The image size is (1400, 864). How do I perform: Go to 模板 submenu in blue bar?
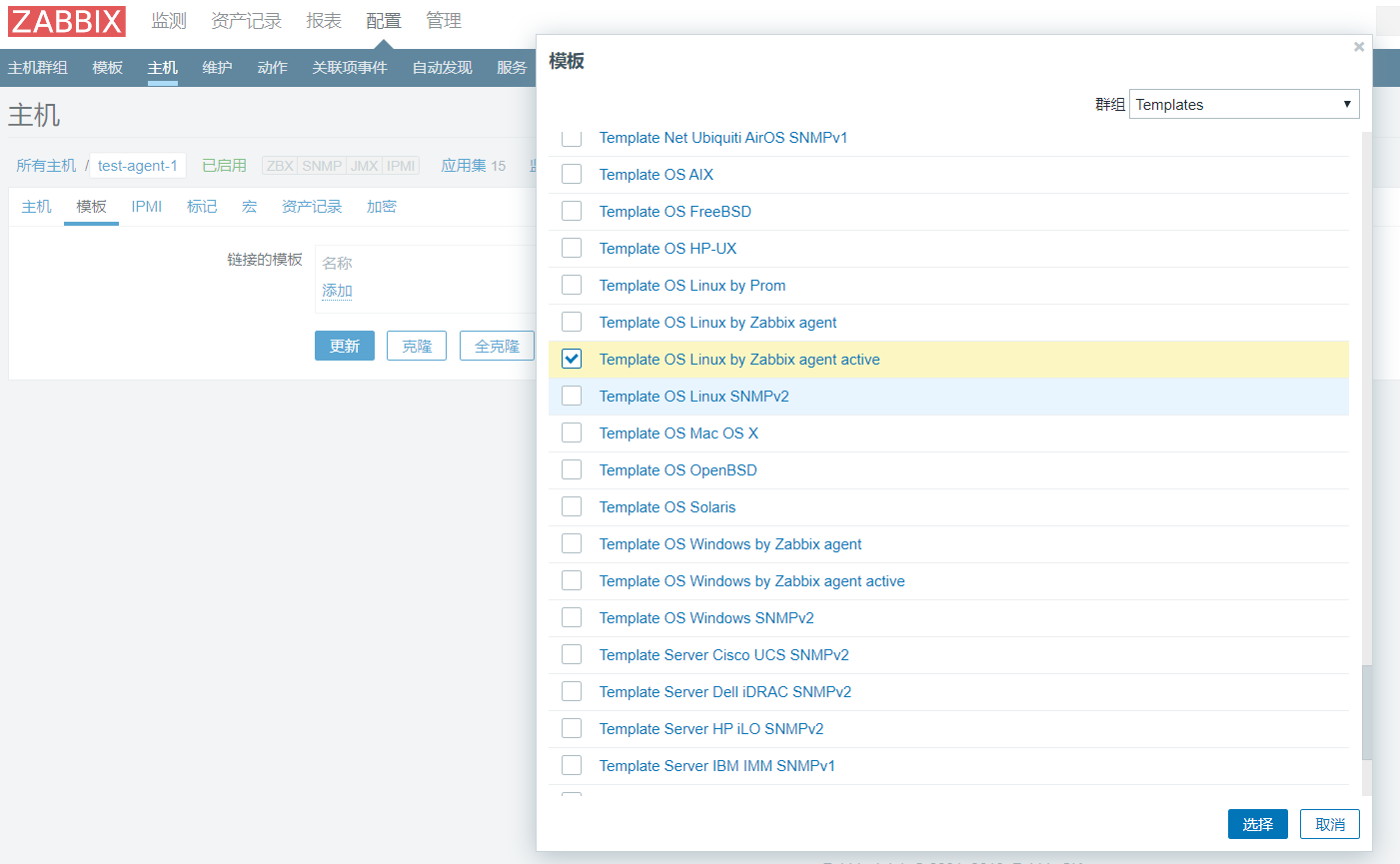point(108,68)
